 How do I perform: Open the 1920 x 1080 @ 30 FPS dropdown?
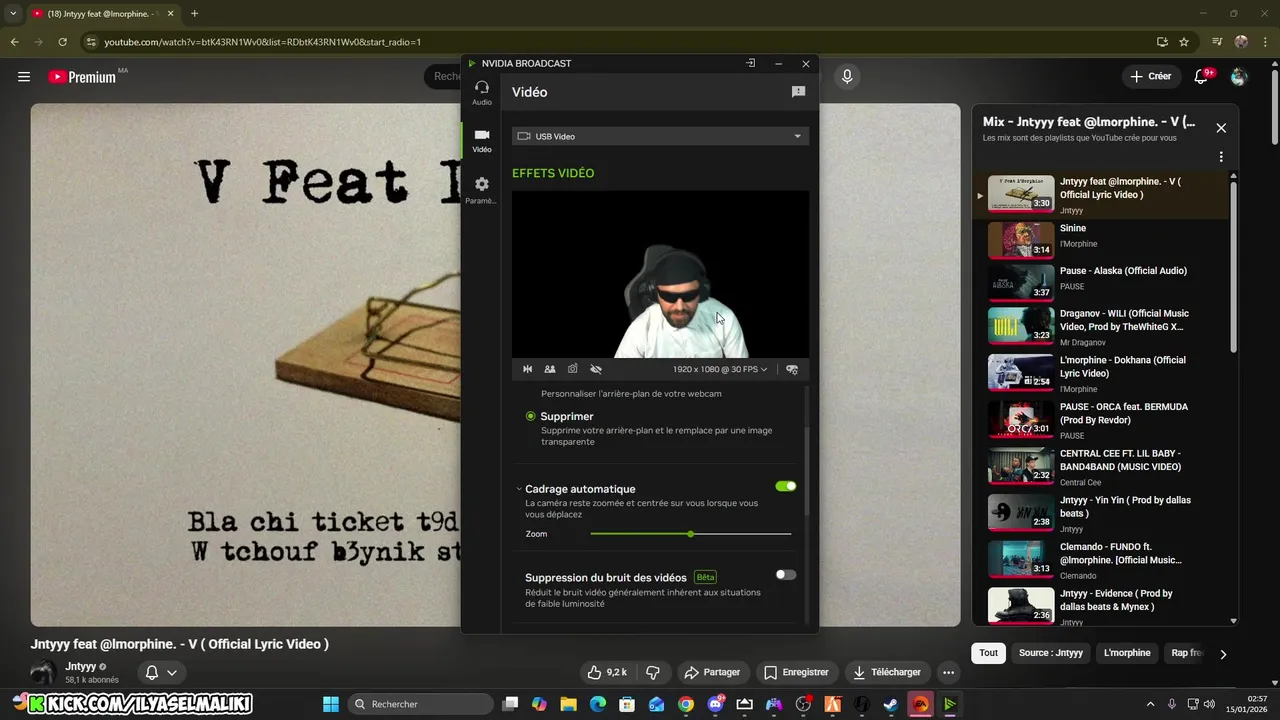point(720,369)
